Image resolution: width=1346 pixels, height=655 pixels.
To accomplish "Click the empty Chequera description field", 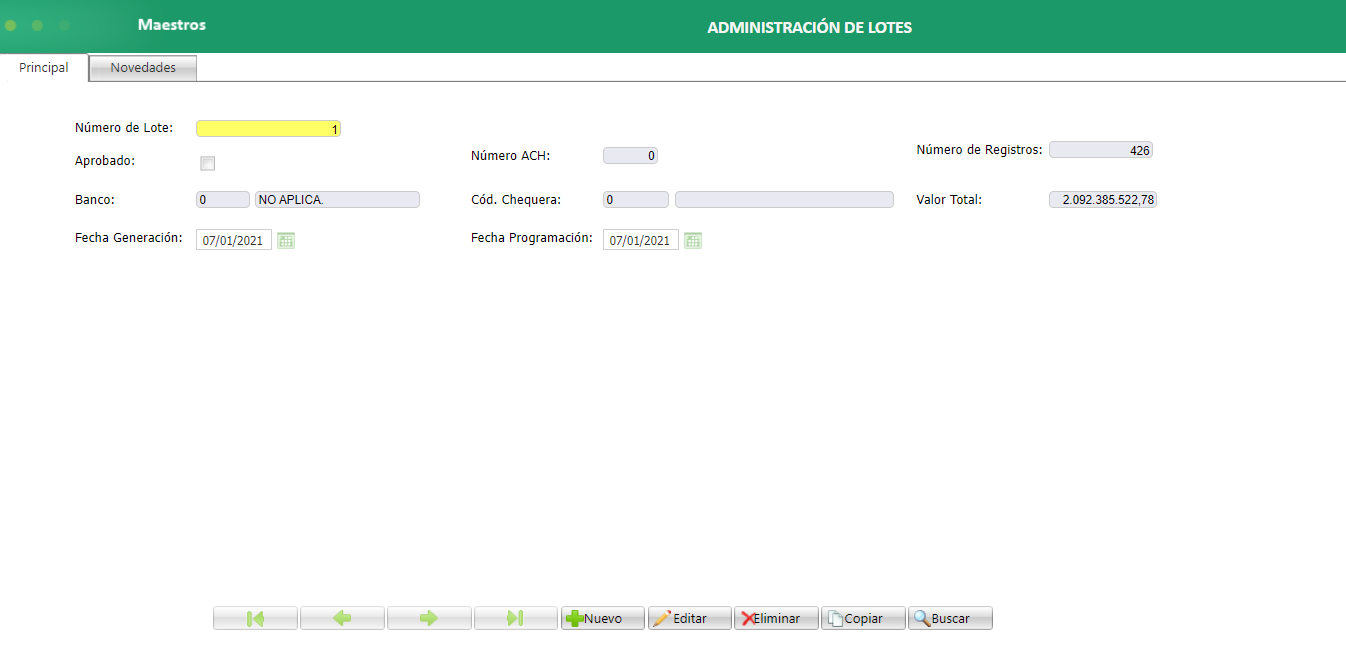I will tap(784, 199).
